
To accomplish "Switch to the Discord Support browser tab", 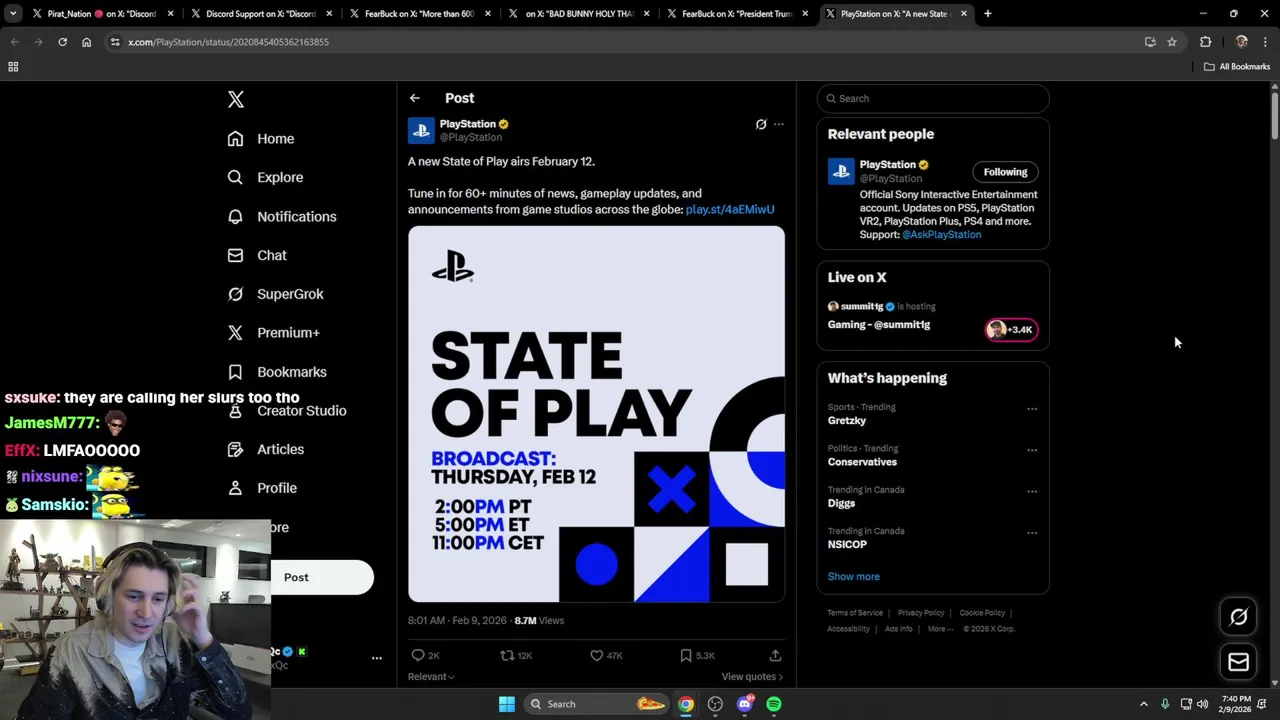I will pos(260,14).
